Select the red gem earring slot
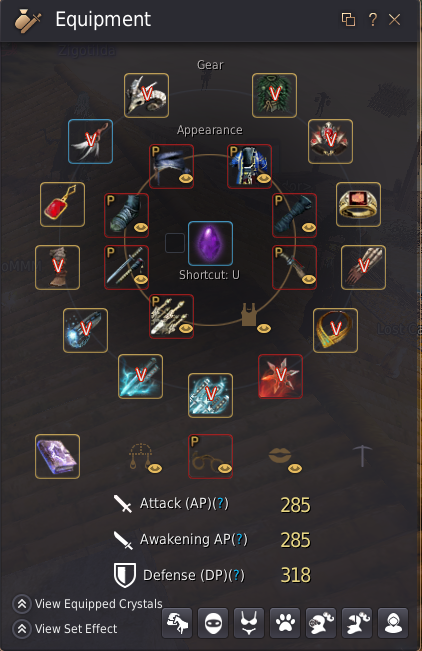 62,204
